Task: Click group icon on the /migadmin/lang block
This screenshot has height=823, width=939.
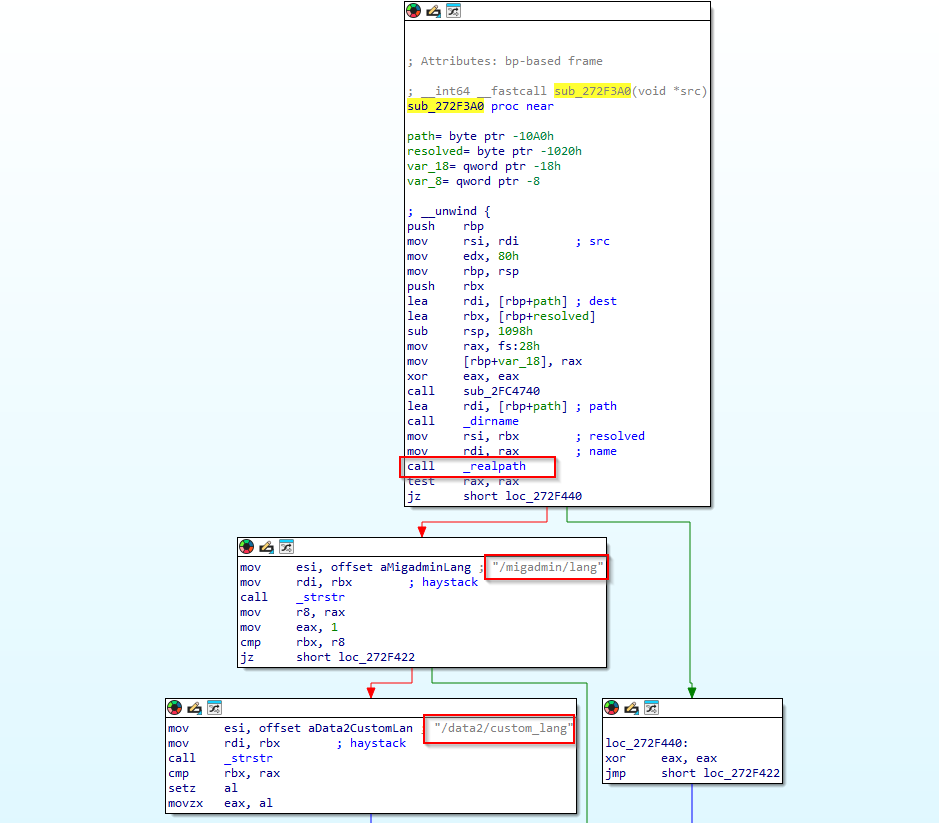Action: click(x=286, y=547)
